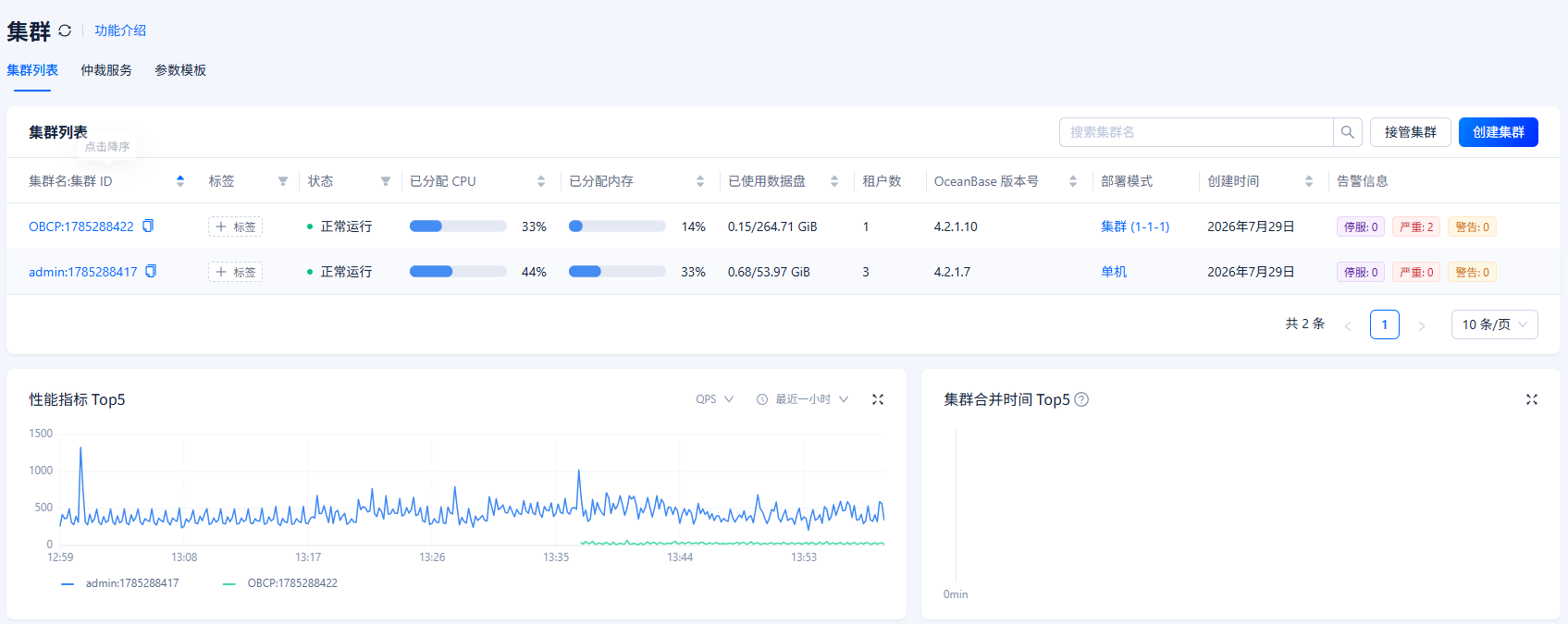
Task: Add a 标签 to the admin cluster row
Action: point(235,272)
